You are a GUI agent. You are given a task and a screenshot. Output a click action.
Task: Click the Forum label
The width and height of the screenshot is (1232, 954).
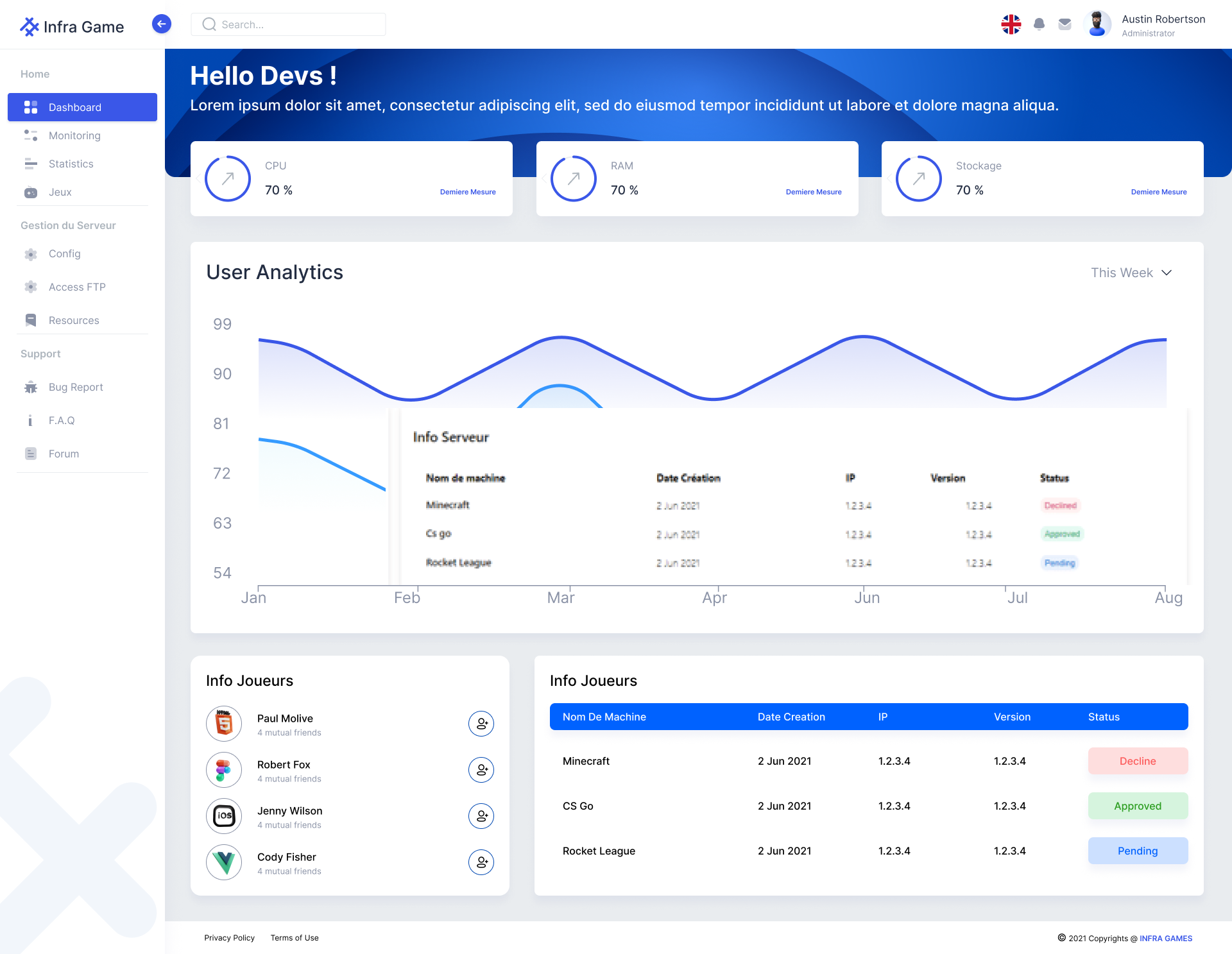tap(64, 454)
